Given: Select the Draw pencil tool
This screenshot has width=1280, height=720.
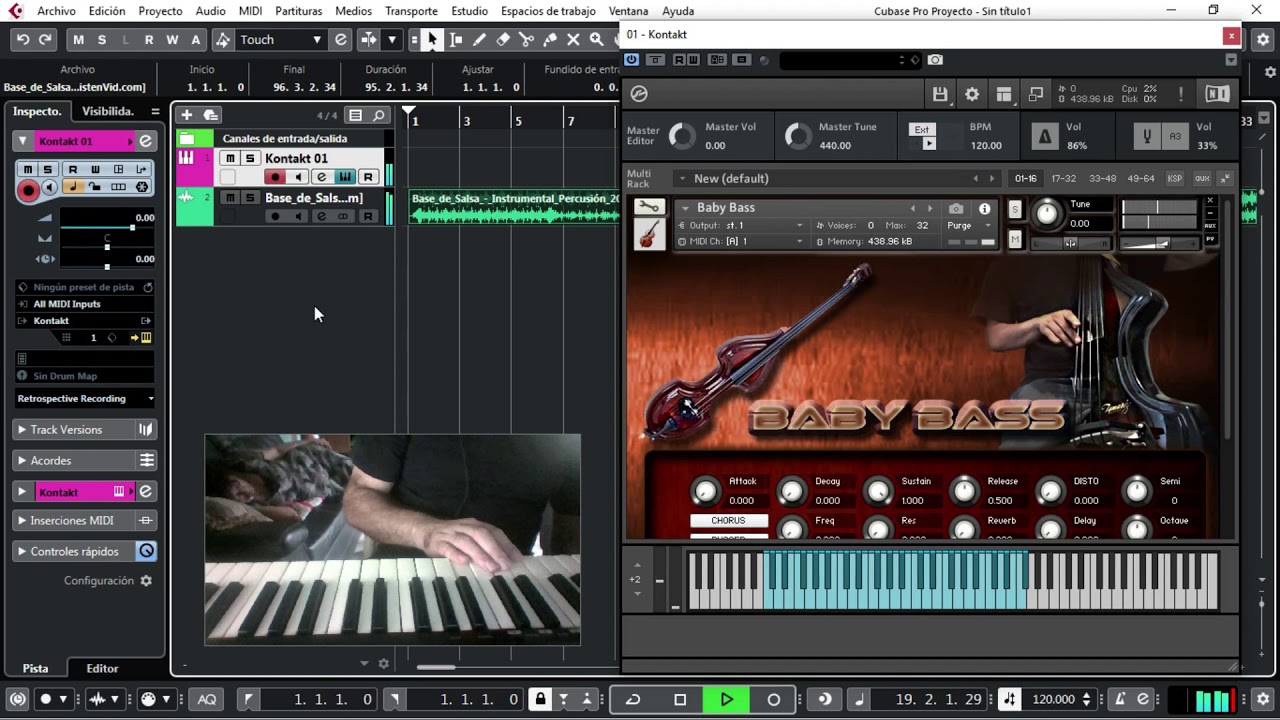Looking at the screenshot, I should coord(480,40).
